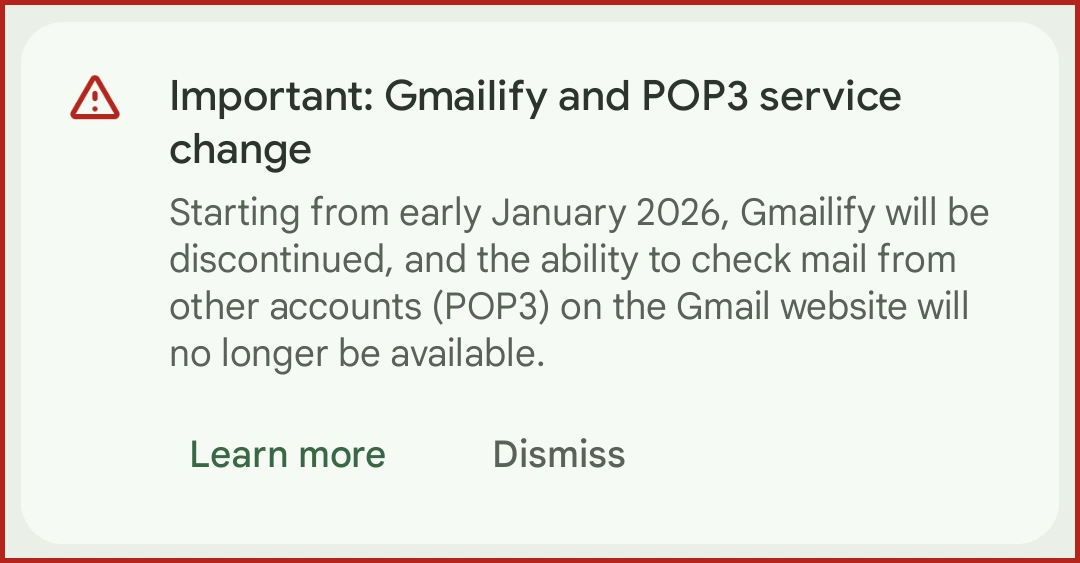Viewport: 1080px width, 563px height.
Task: Click the "no longer be available." line
Action: point(357,354)
